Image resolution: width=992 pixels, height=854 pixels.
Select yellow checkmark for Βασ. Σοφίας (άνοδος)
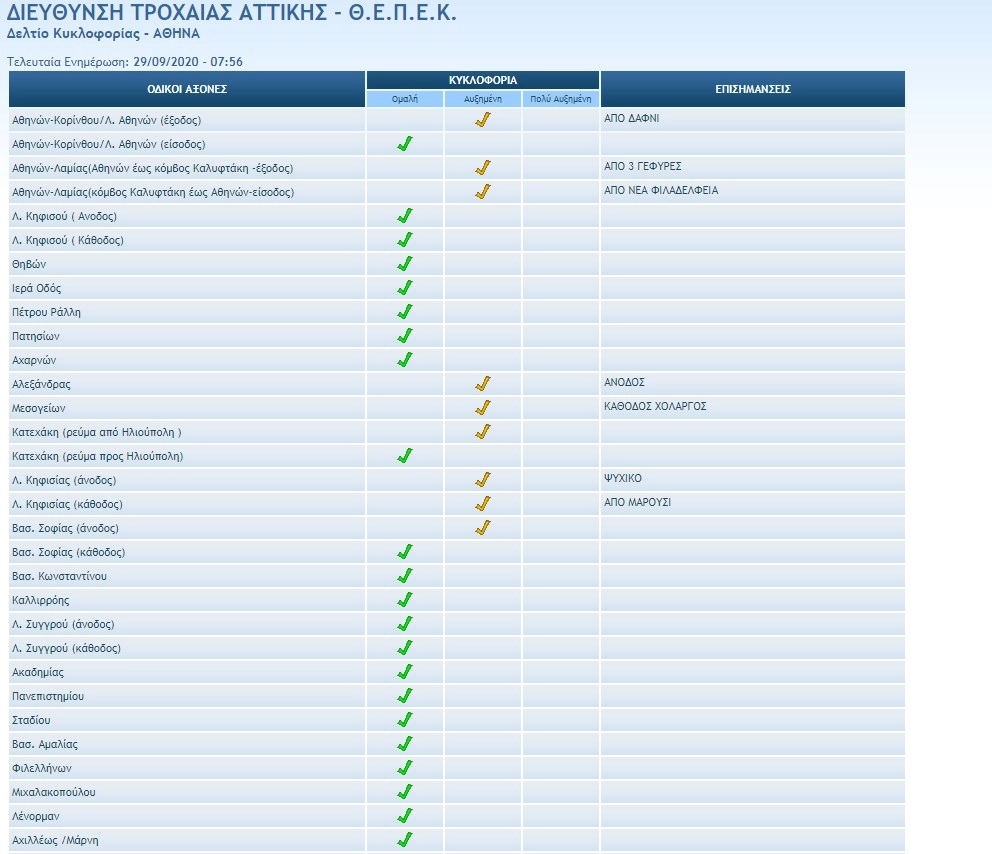tap(483, 528)
